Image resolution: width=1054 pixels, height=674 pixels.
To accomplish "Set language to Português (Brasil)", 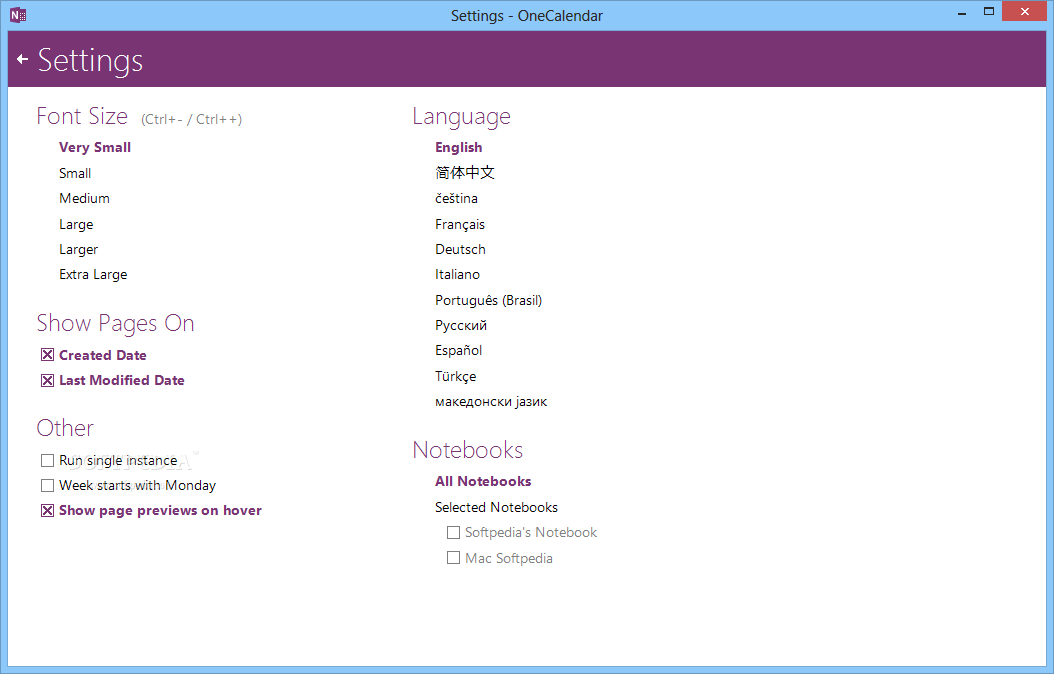I will pos(488,300).
